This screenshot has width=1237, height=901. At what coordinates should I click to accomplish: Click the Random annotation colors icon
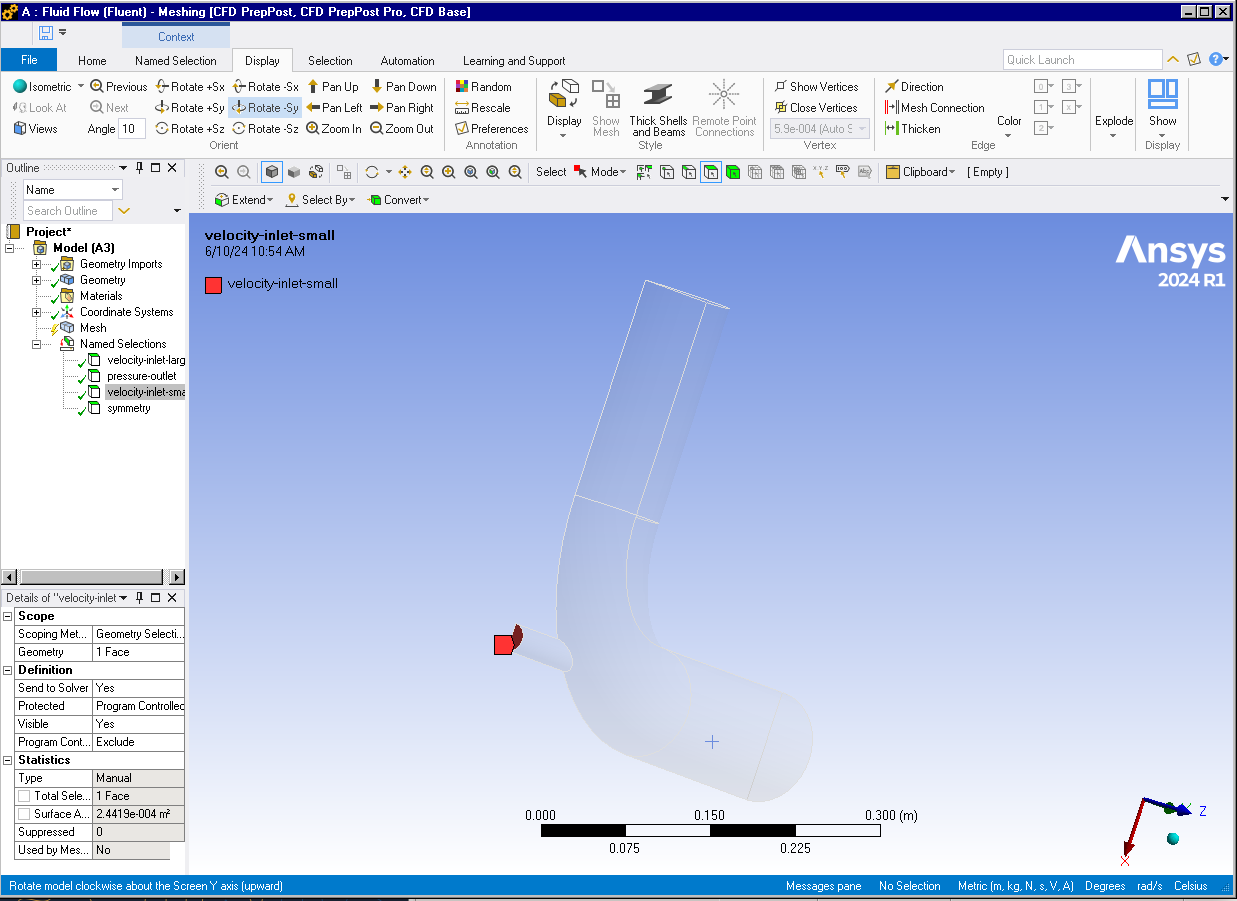[462, 87]
